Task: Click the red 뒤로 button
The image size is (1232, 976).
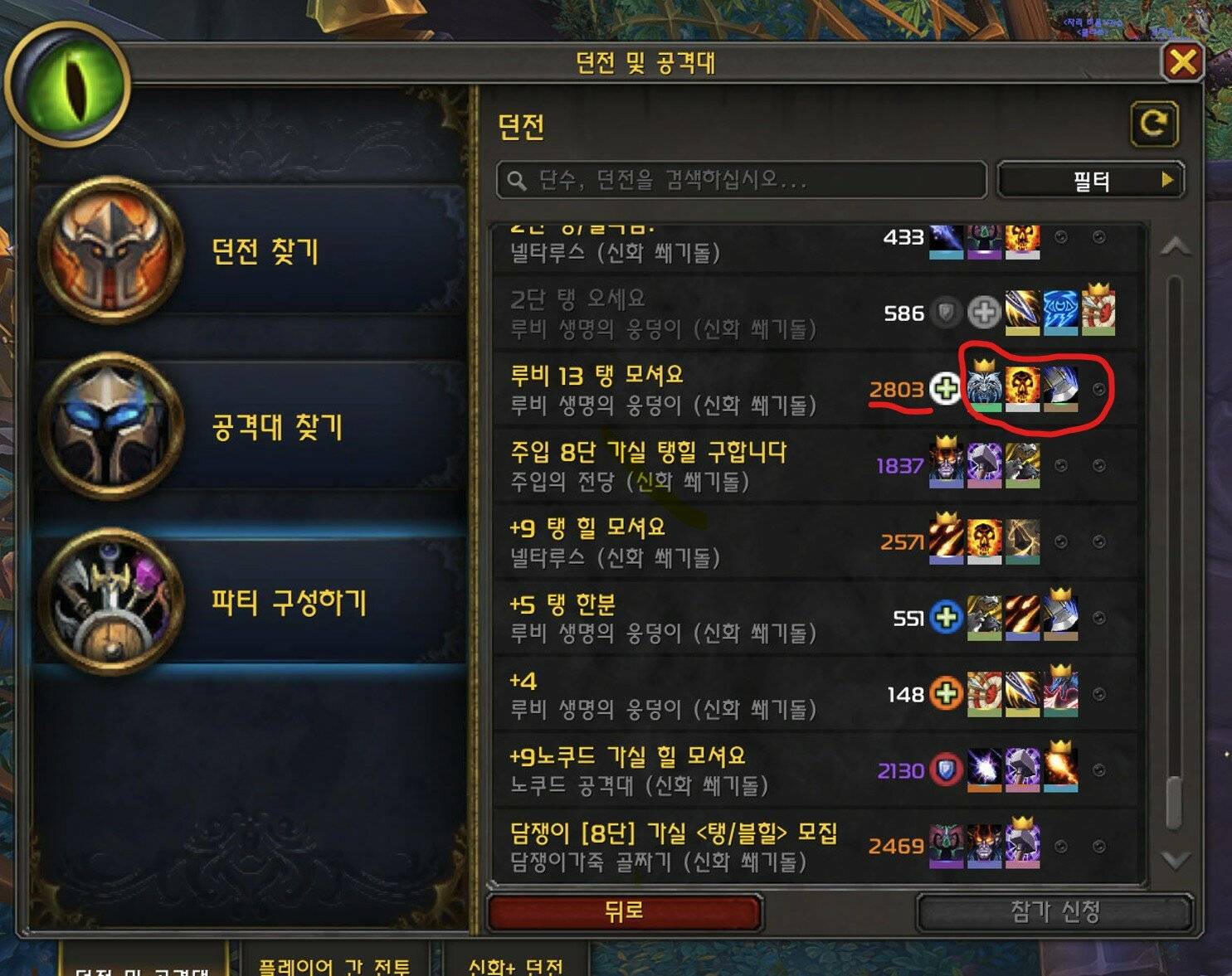Action: (x=624, y=912)
